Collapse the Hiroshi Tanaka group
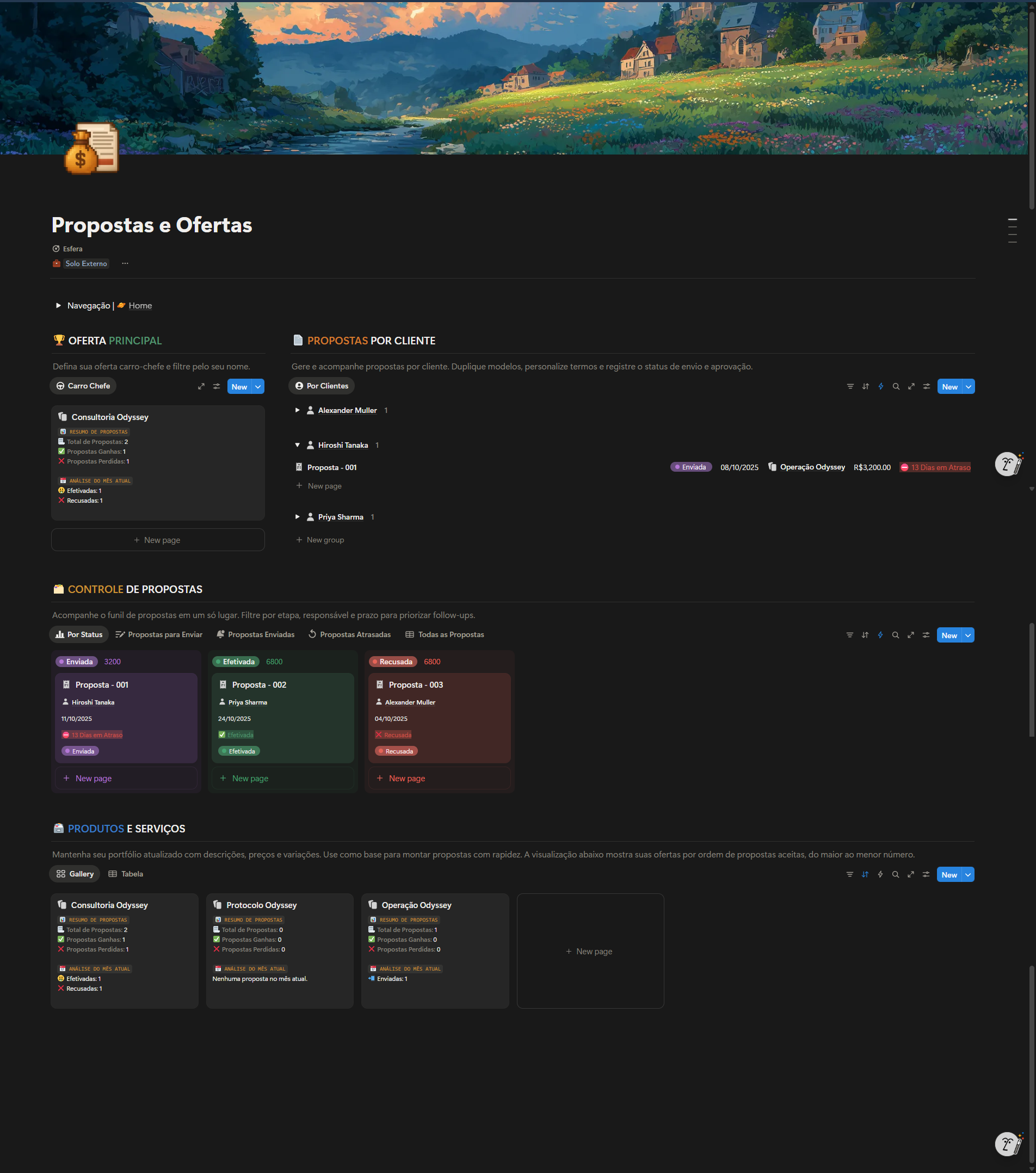This screenshot has height=1173, width=1036. coord(297,446)
